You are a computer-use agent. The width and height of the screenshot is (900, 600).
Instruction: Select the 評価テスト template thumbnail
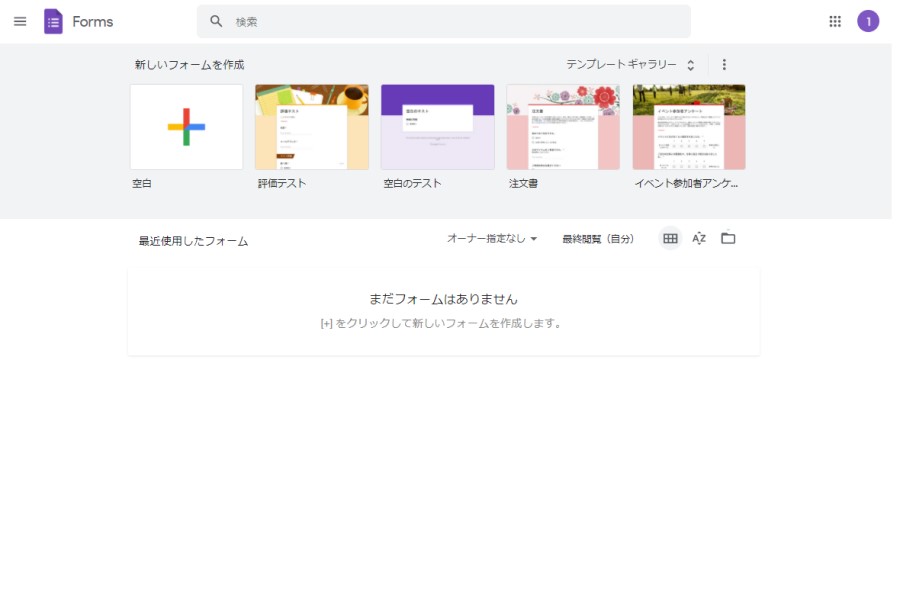(x=312, y=127)
